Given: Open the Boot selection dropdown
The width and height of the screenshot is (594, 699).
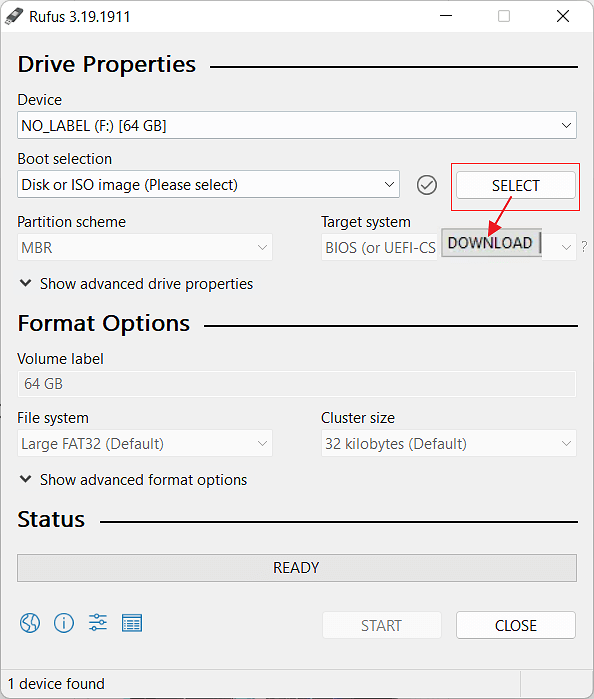Looking at the screenshot, I should coord(208,184).
